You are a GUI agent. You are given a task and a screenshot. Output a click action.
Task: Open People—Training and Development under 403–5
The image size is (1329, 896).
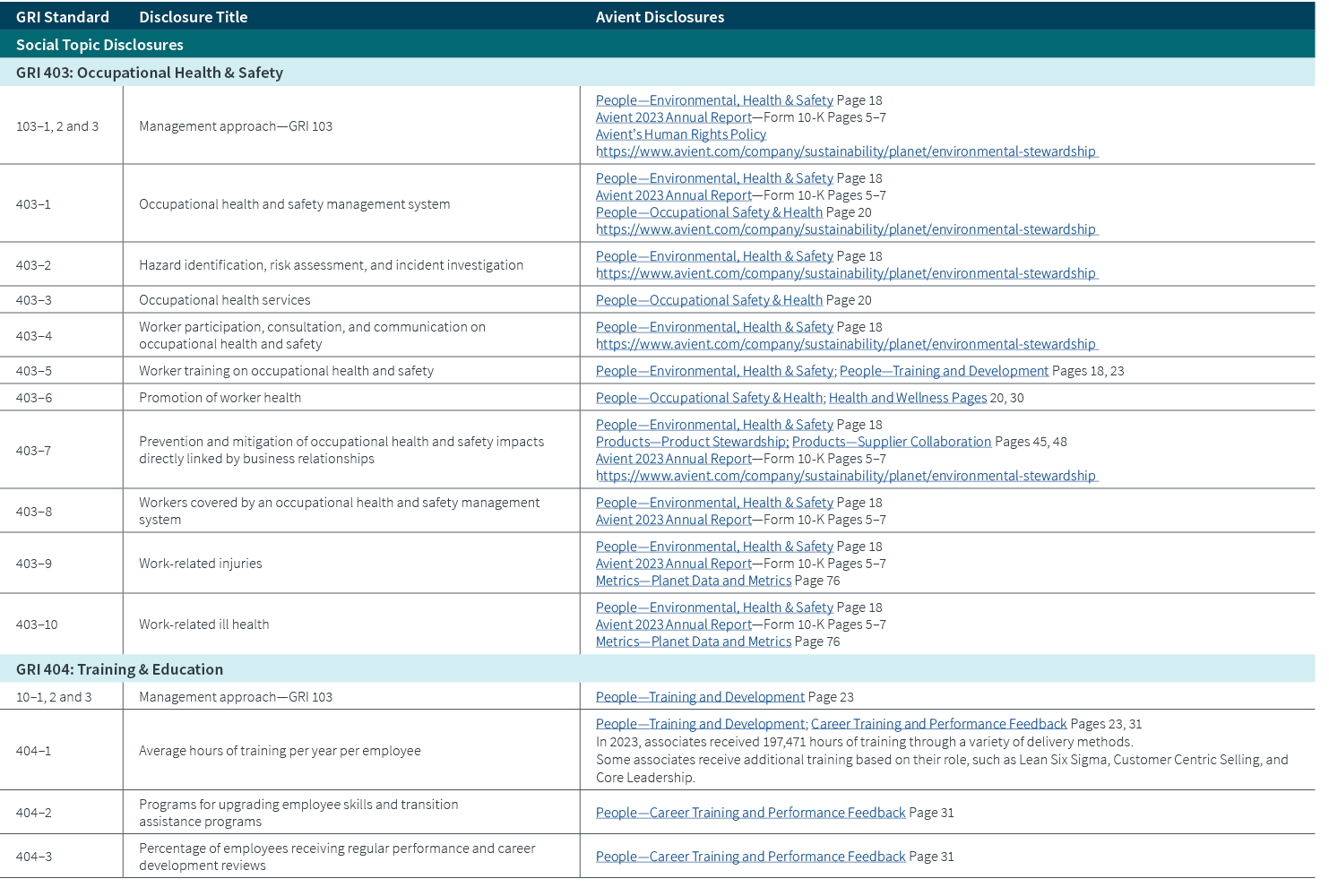[x=944, y=370]
